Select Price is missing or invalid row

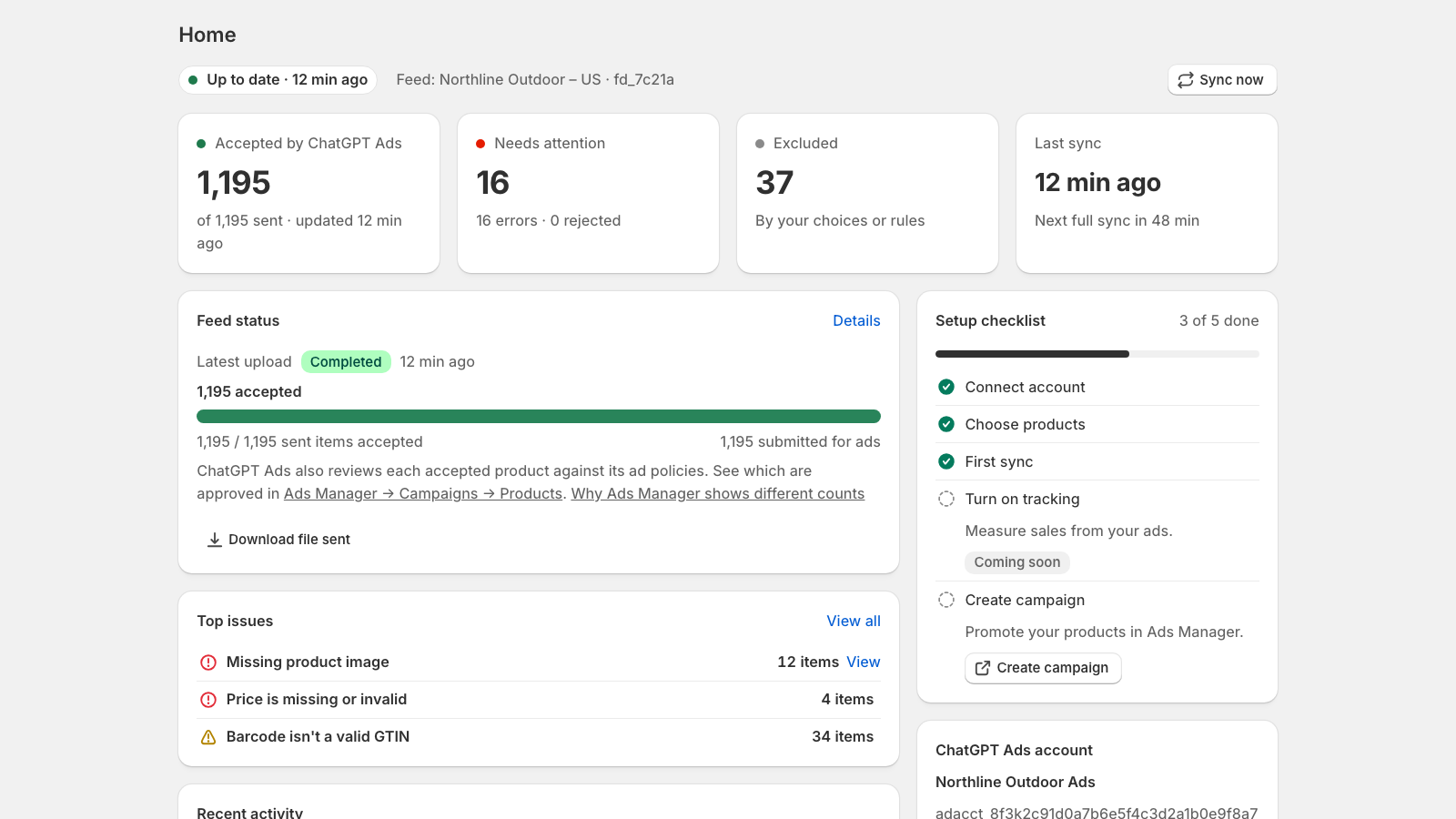tap(539, 700)
